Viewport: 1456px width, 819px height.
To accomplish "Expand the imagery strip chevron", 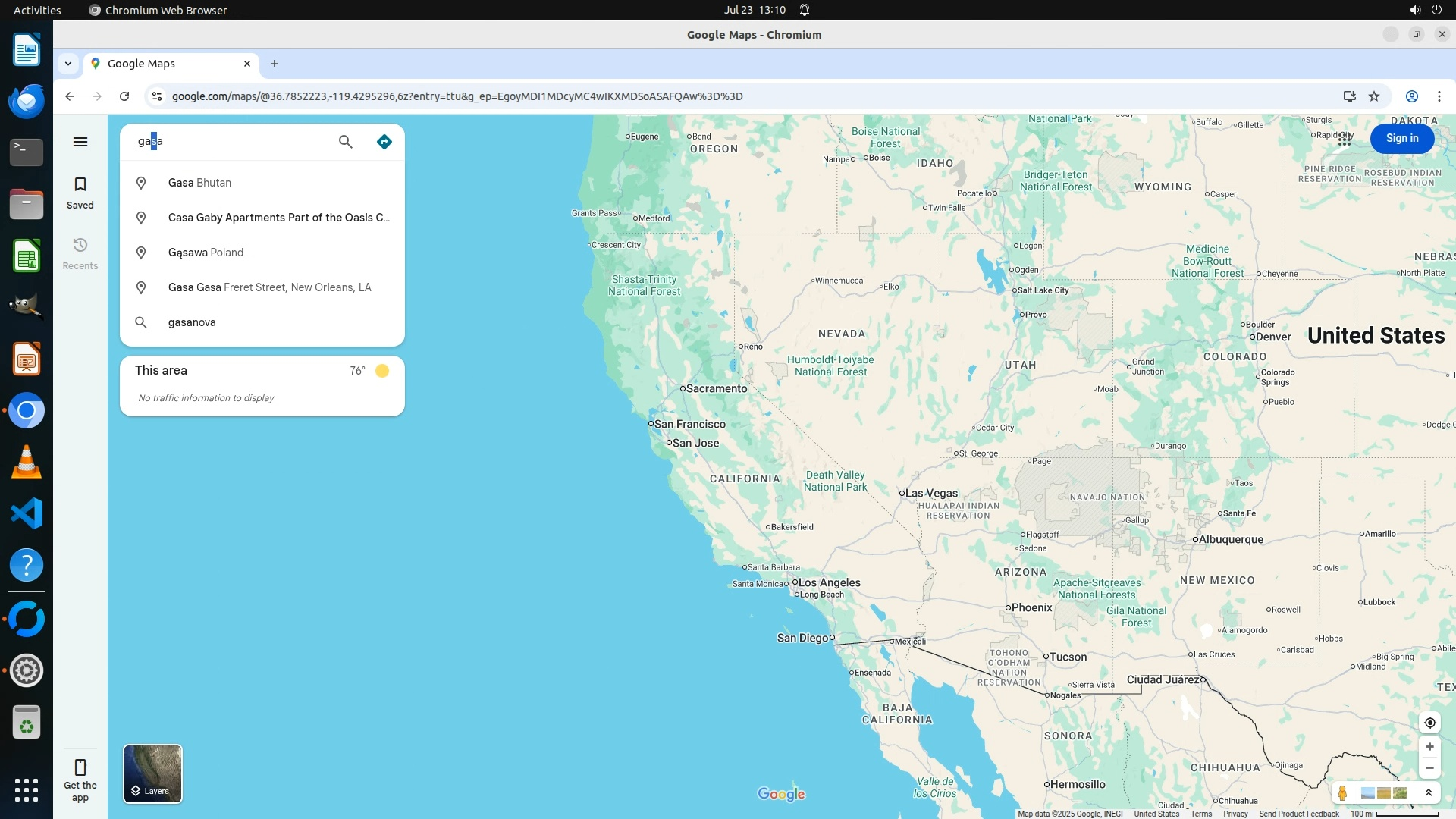I will [x=1429, y=793].
